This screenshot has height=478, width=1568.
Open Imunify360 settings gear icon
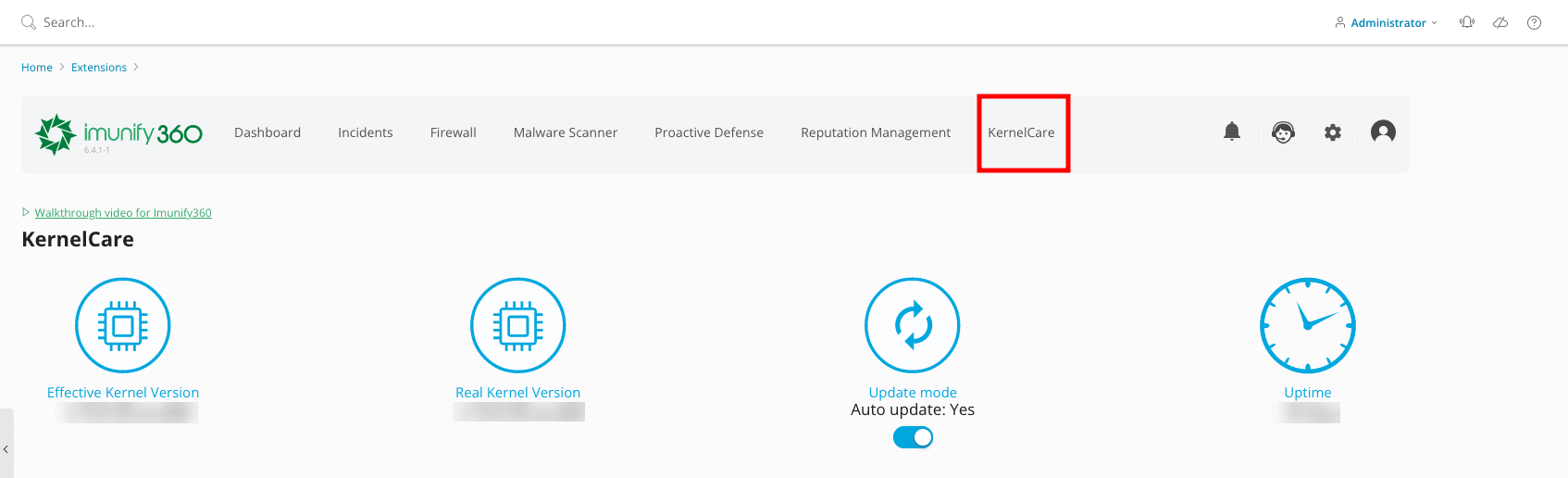point(1333,132)
